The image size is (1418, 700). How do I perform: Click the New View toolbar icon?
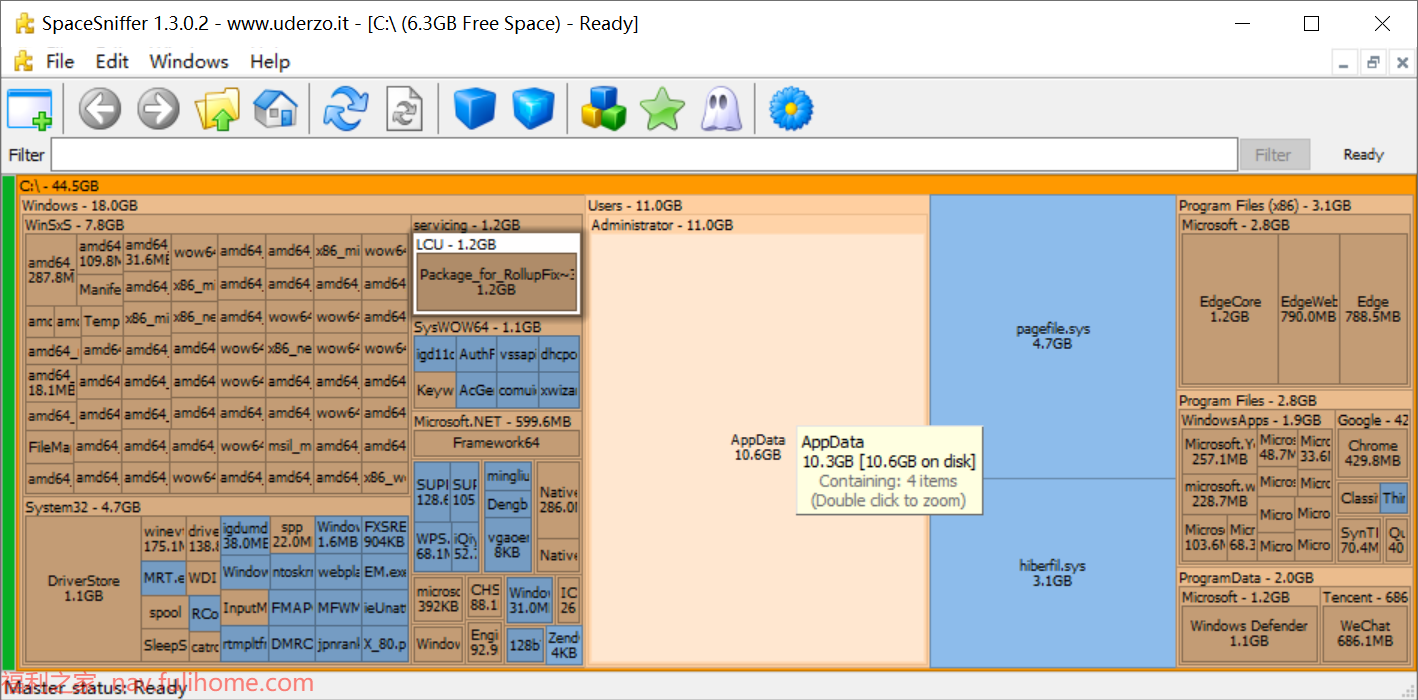(30, 108)
